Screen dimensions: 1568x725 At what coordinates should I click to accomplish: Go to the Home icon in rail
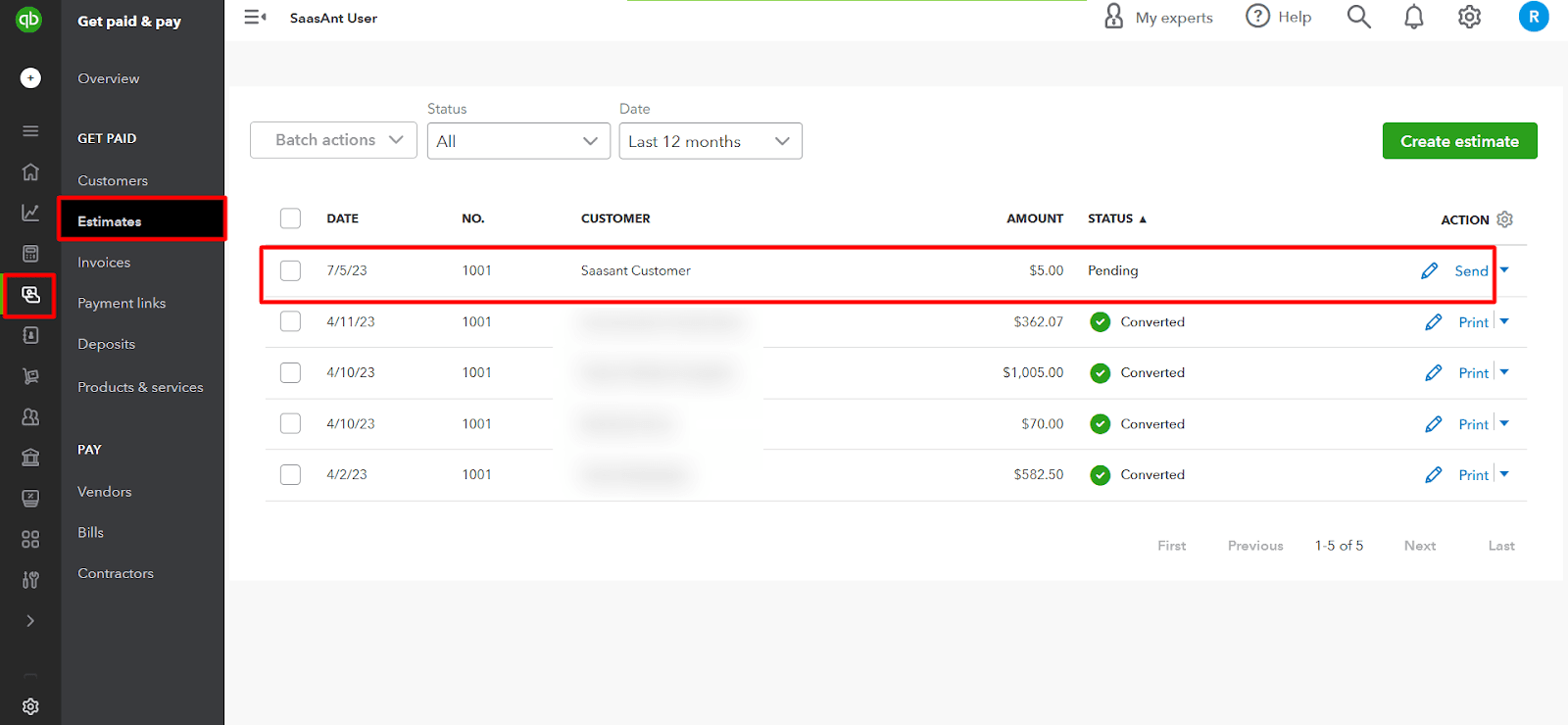[x=30, y=172]
